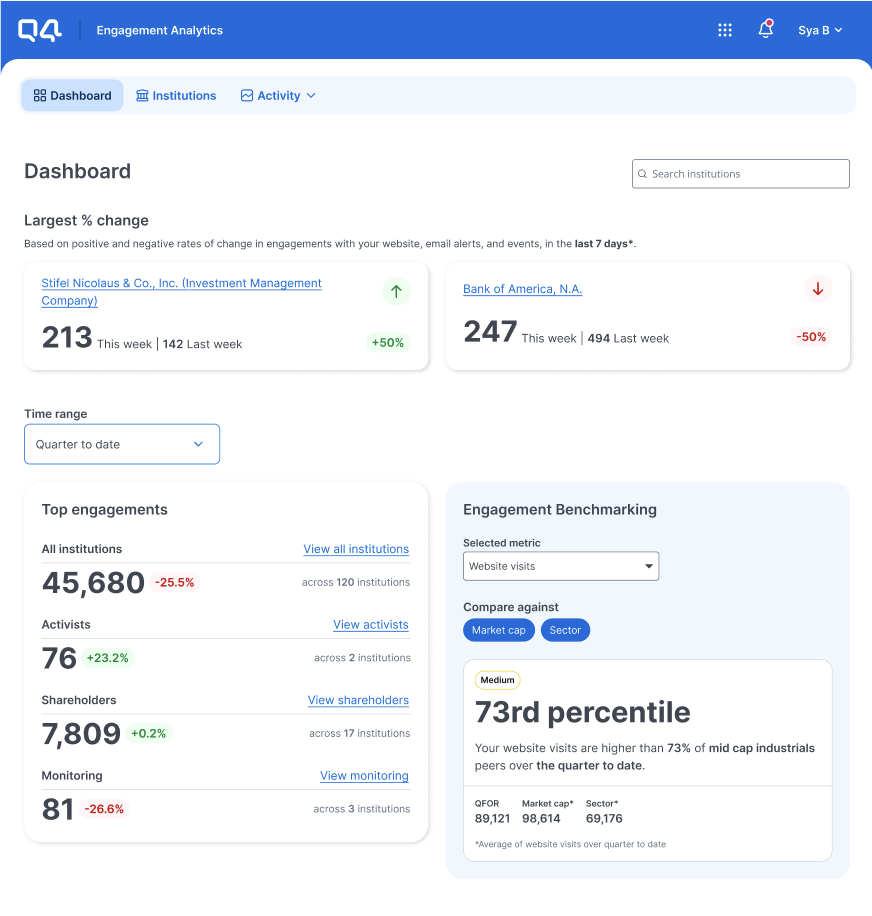Viewport: 872px width, 916px height.
Task: Toggle the Market cap comparison chip
Action: 498,630
